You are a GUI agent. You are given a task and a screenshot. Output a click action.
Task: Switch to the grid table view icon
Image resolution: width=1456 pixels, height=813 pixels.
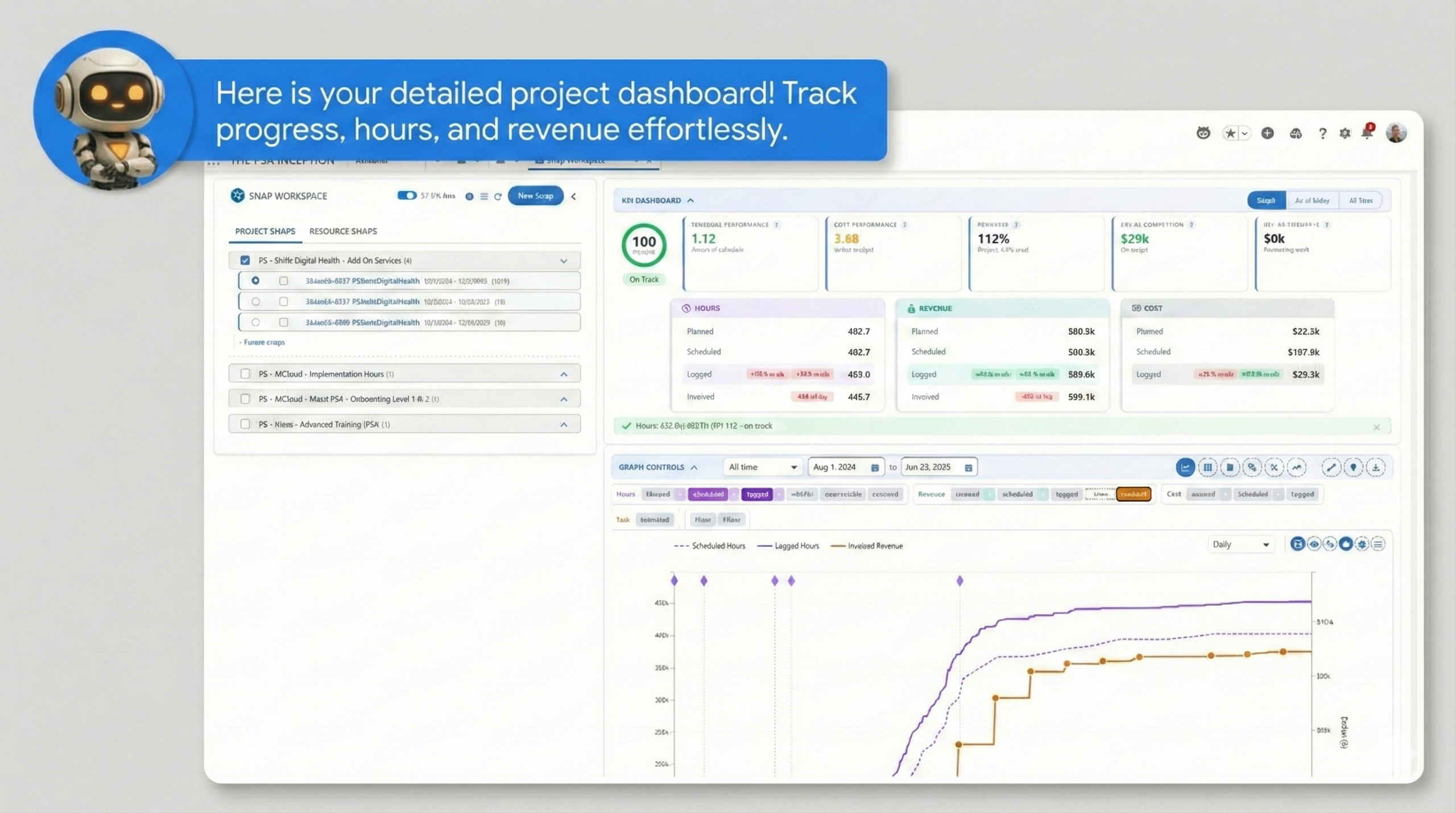1207,467
